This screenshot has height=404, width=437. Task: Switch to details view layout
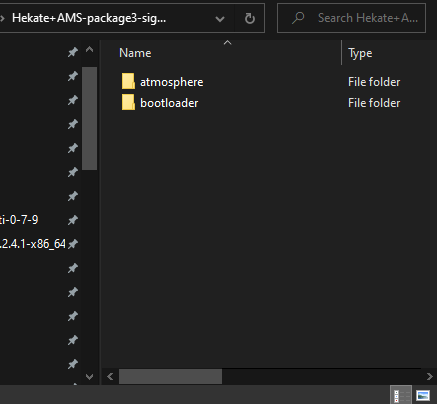(401, 396)
